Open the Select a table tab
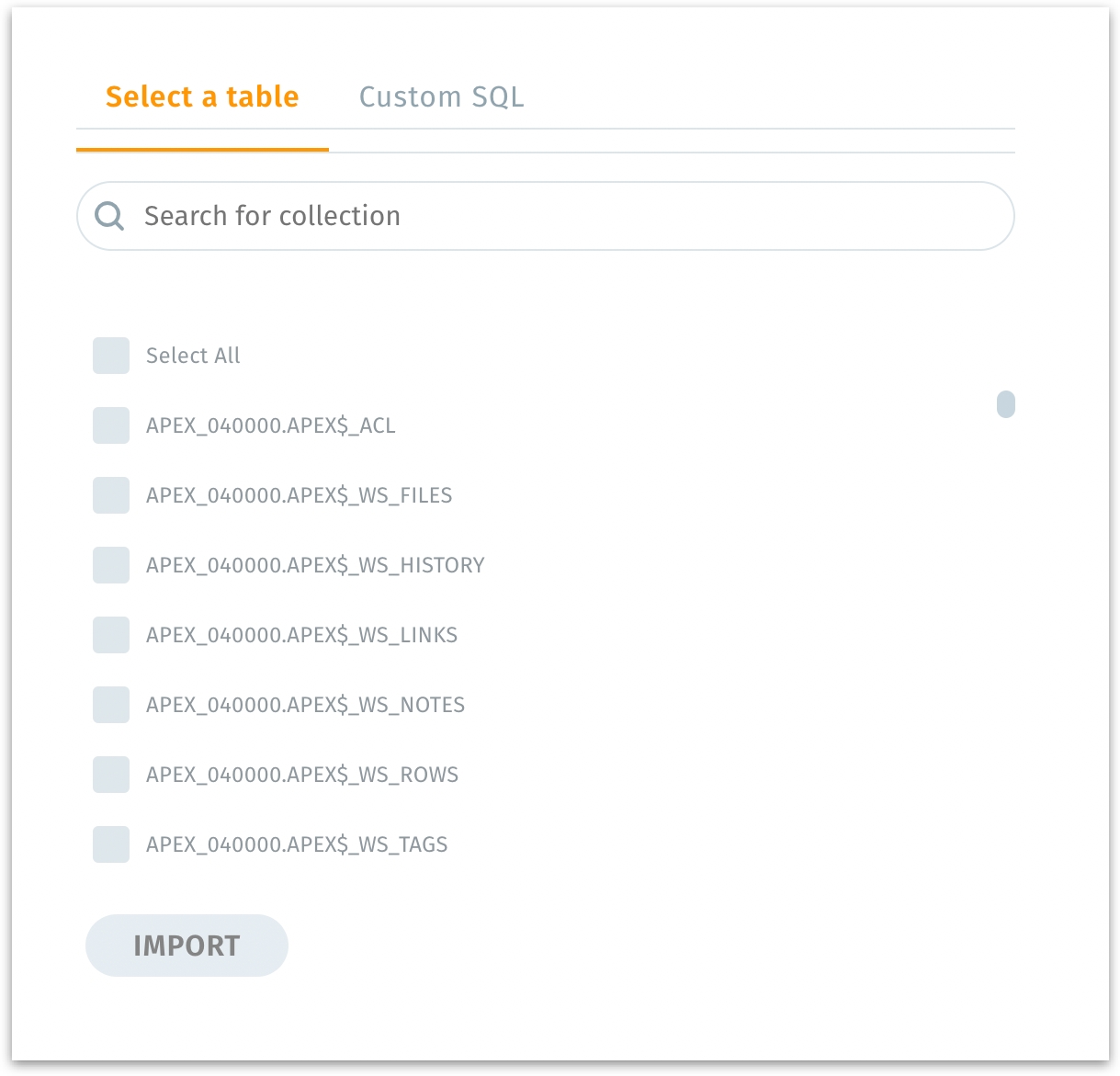1120x1076 pixels. tap(202, 96)
